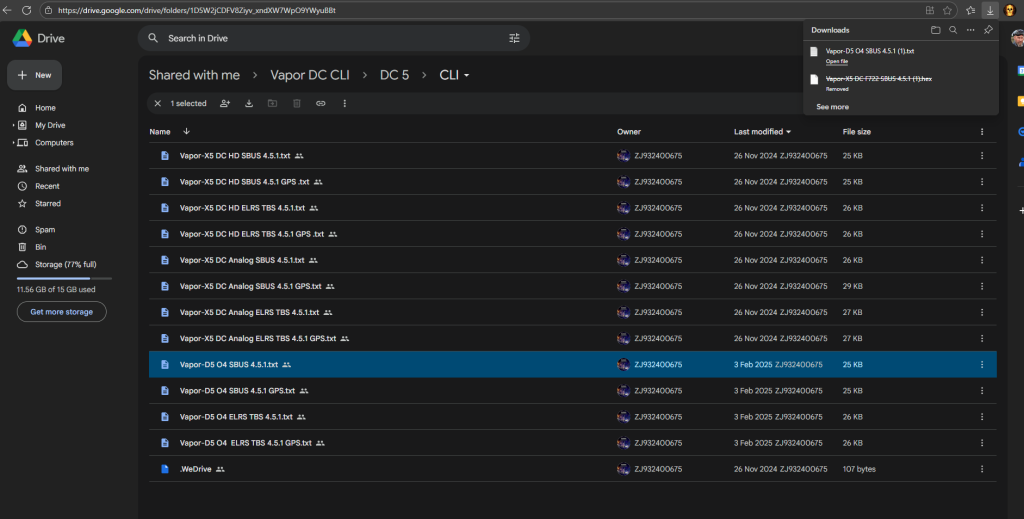1024x519 pixels.
Task: Select Vapor-X5 DC HD SBUS 4.5.1 GPS .txt
Action: (573, 181)
